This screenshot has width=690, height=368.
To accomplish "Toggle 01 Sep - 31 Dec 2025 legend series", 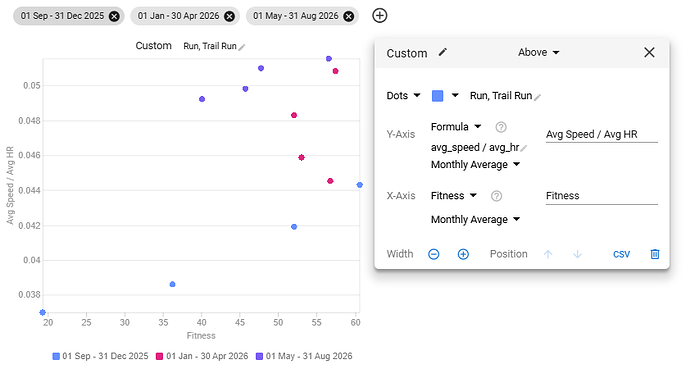I will pos(100,356).
